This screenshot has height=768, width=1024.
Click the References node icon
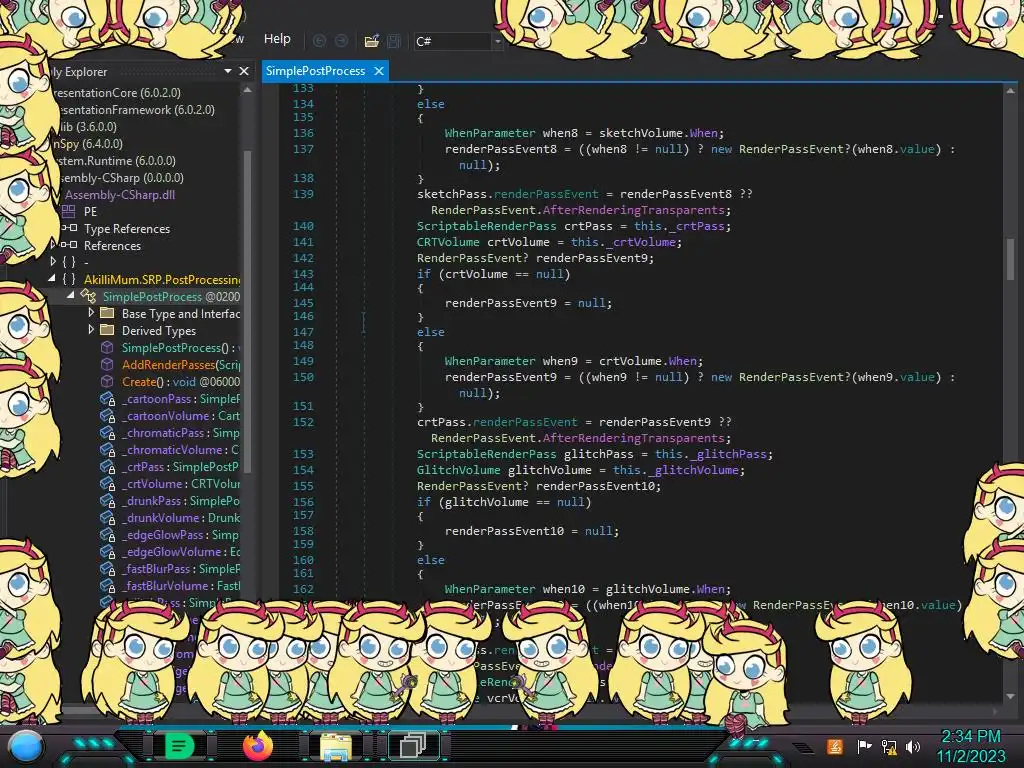click(x=69, y=245)
